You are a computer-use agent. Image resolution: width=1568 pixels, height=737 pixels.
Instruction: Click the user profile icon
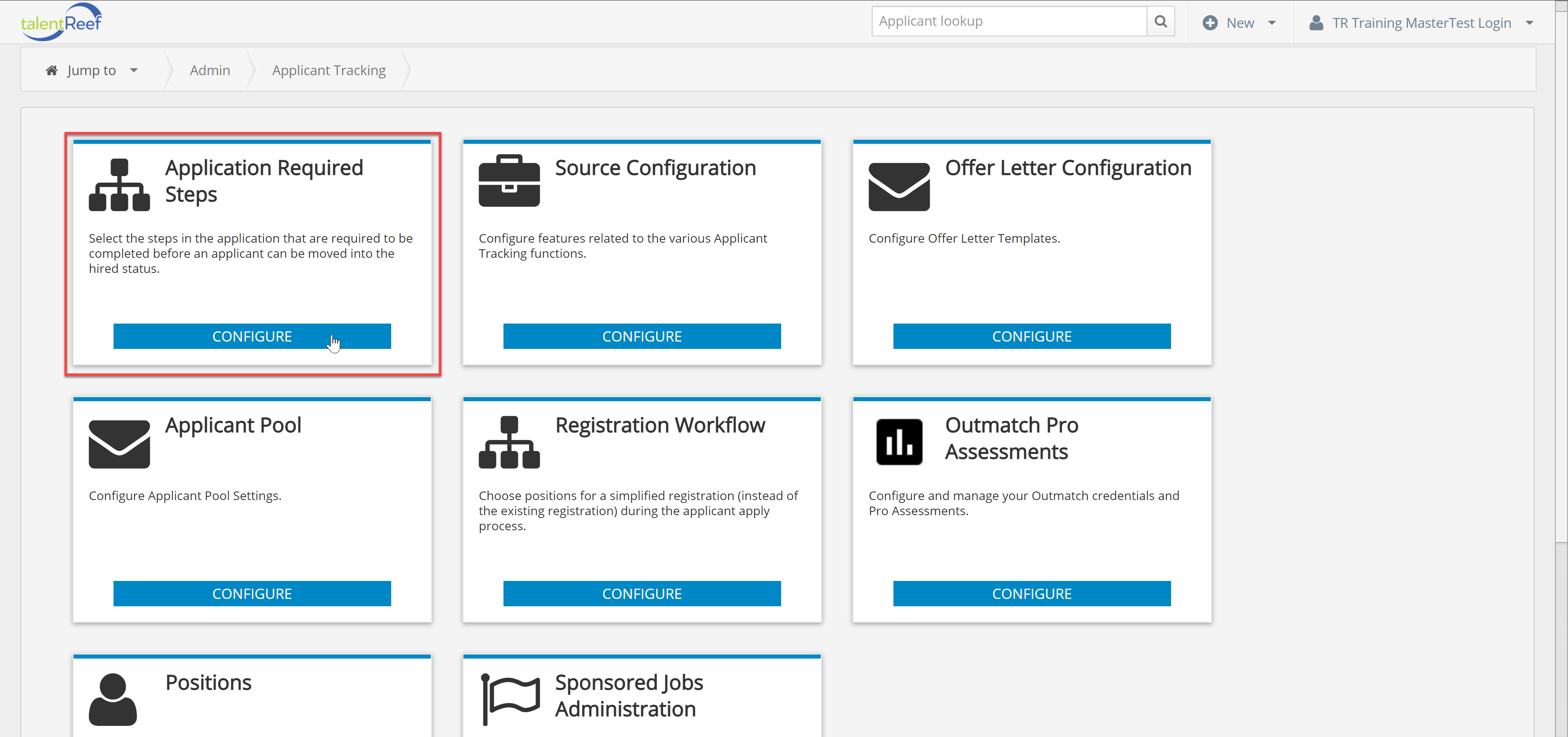[1316, 22]
